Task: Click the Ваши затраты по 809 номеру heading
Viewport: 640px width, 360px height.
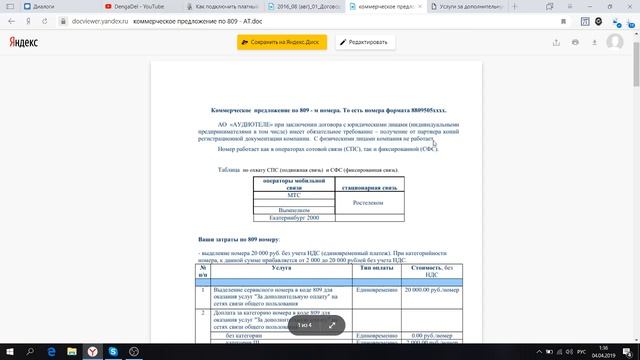Action: click(x=238, y=239)
